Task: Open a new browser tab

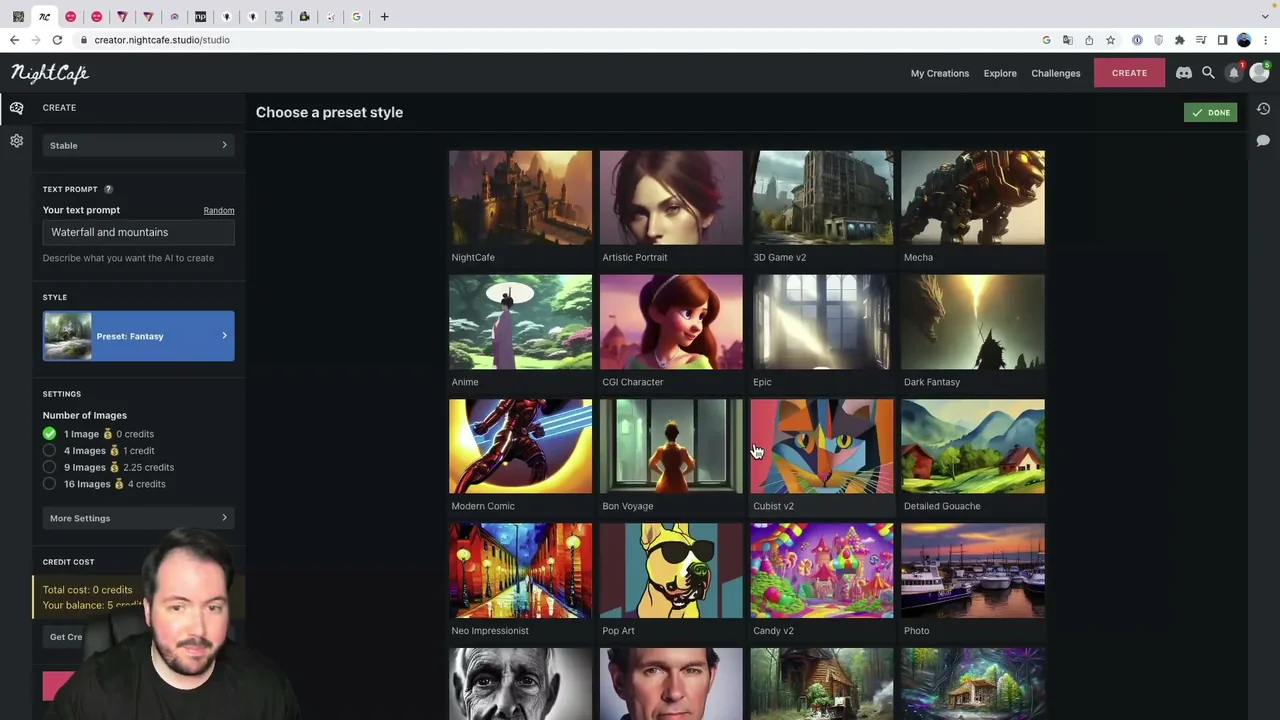Action: [x=384, y=16]
